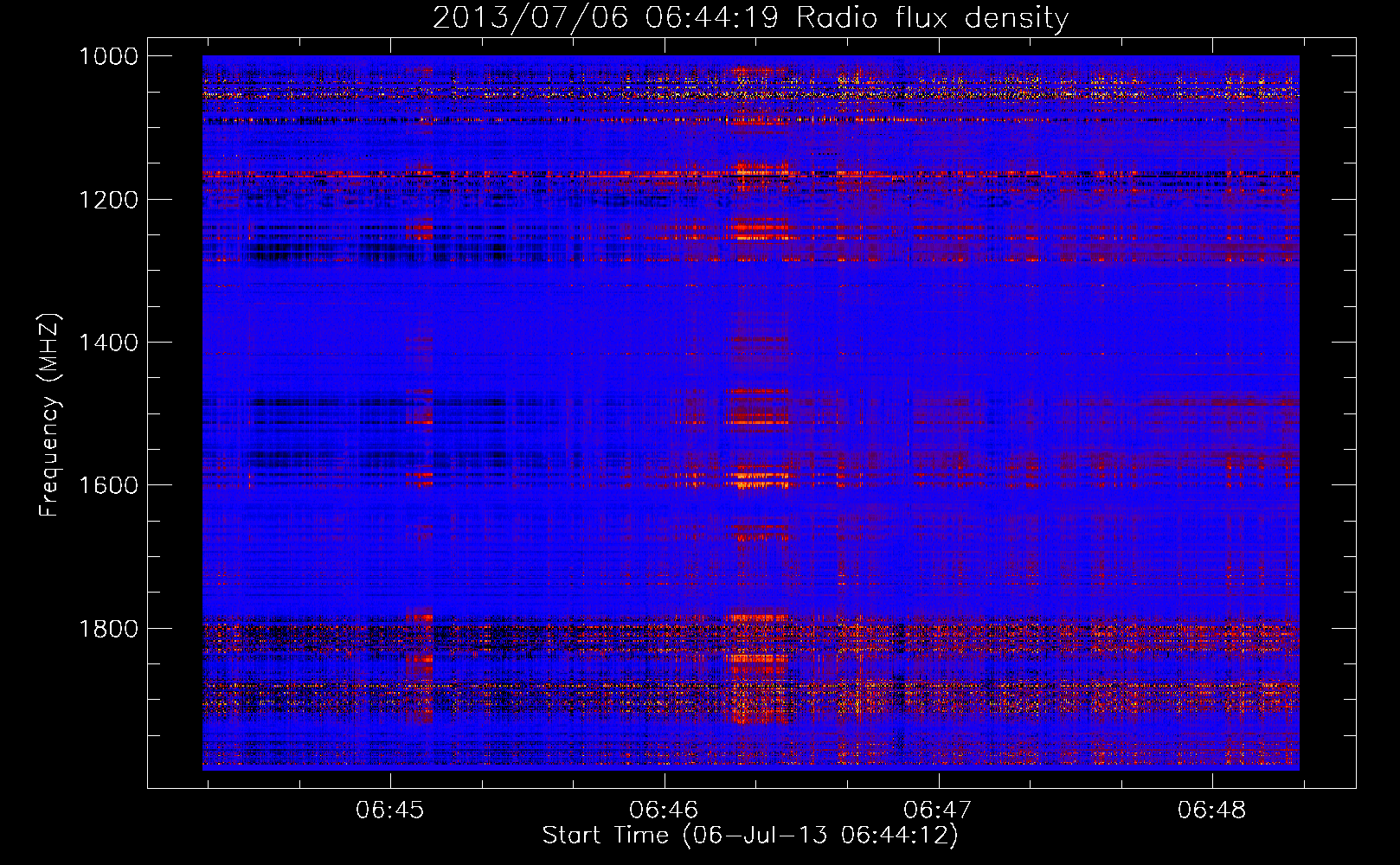Select the 1400 frequency tick label
Screen dimensions: 1400x865
109,343
